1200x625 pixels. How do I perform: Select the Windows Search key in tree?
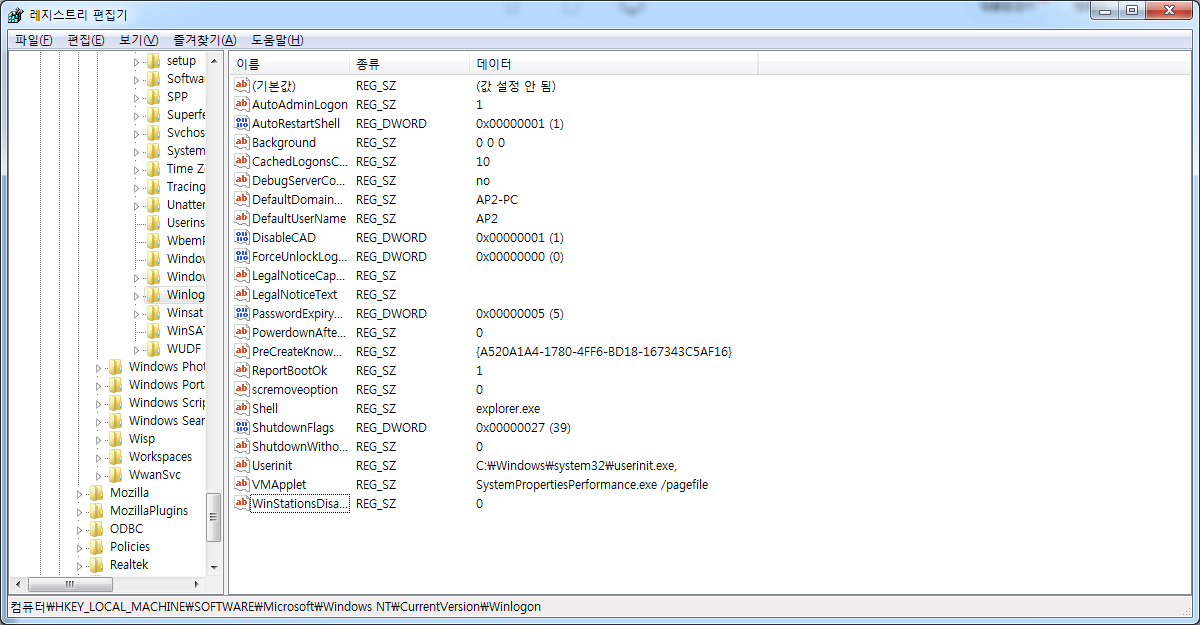pos(167,421)
